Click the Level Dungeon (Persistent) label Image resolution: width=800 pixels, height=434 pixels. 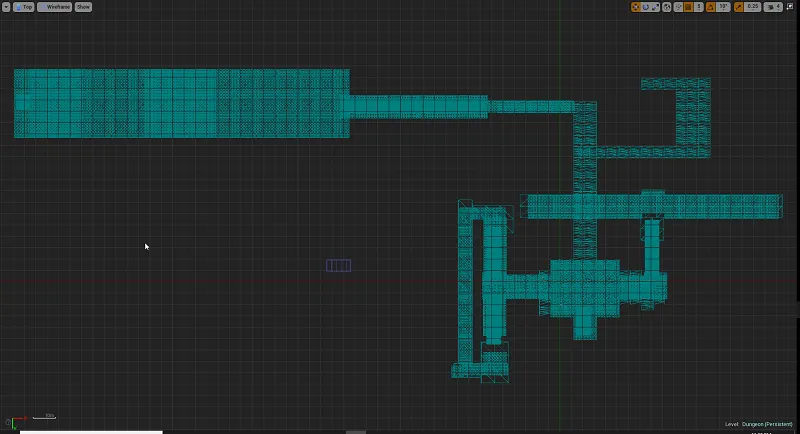point(759,424)
